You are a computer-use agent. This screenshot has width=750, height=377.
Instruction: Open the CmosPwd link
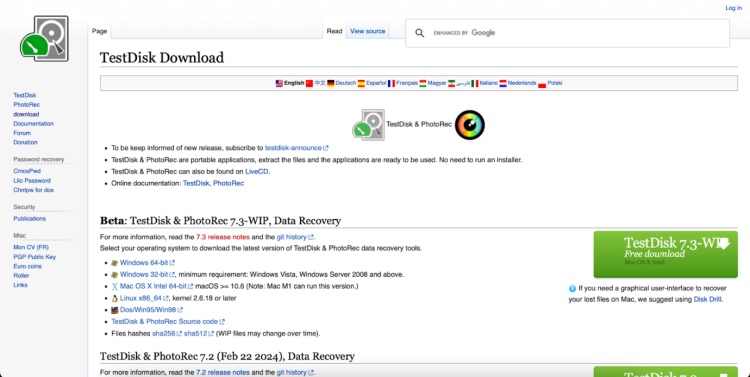27,171
